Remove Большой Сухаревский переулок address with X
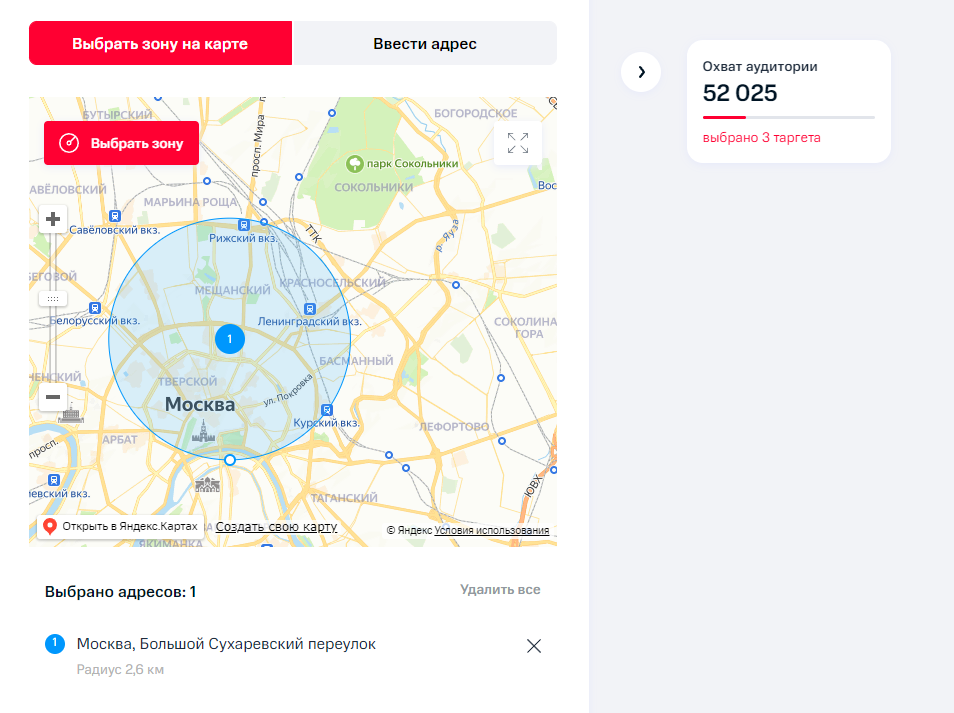The width and height of the screenshot is (954, 713). point(534,646)
